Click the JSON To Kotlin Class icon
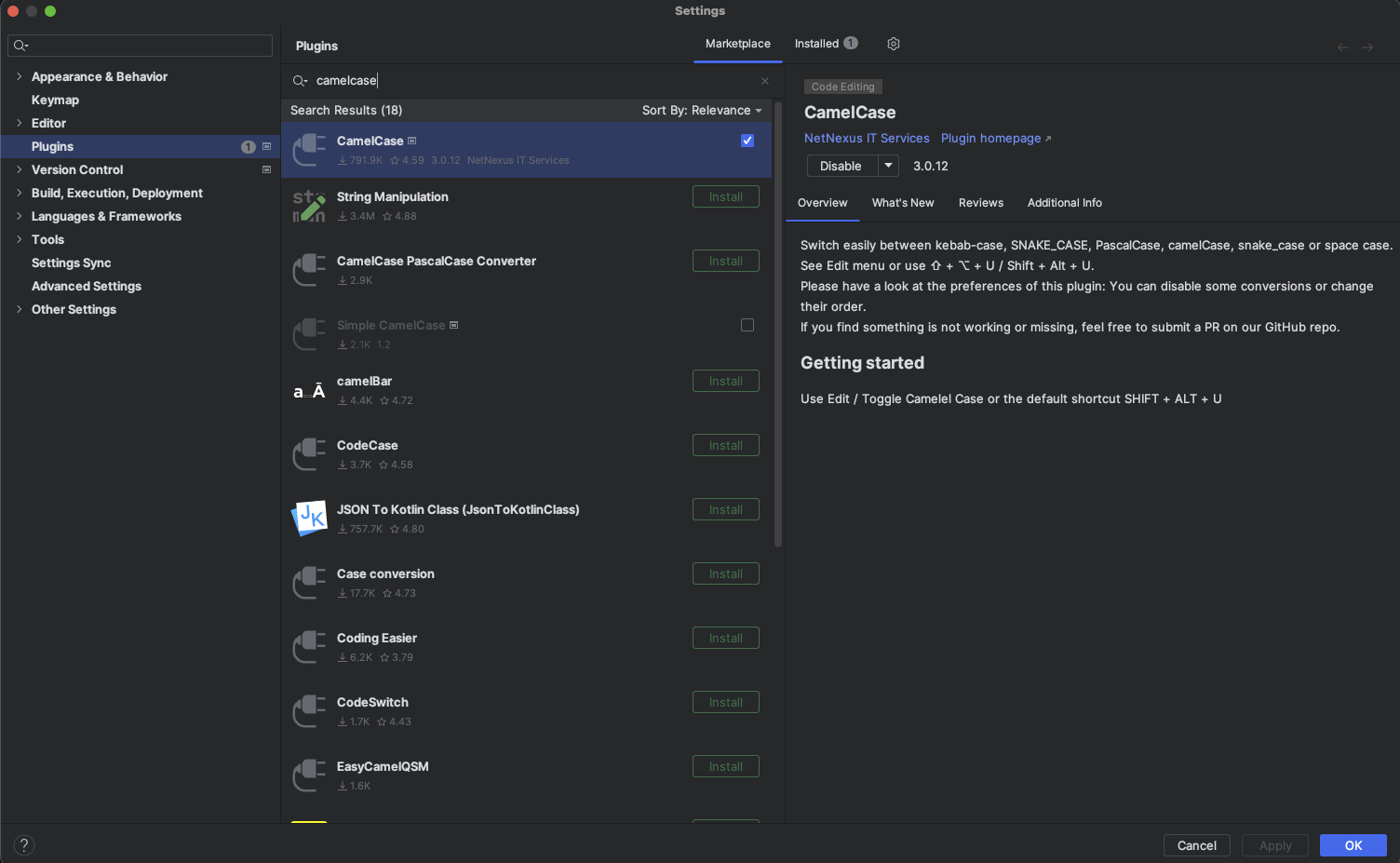The height and width of the screenshot is (863, 1400). (x=309, y=519)
